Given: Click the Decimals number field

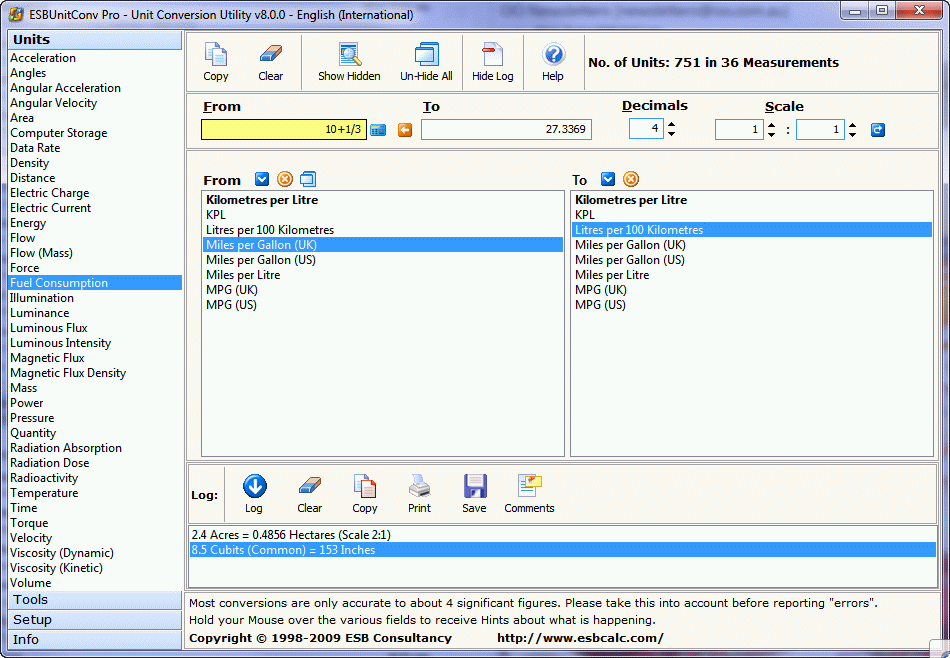Looking at the screenshot, I should click(x=646, y=128).
